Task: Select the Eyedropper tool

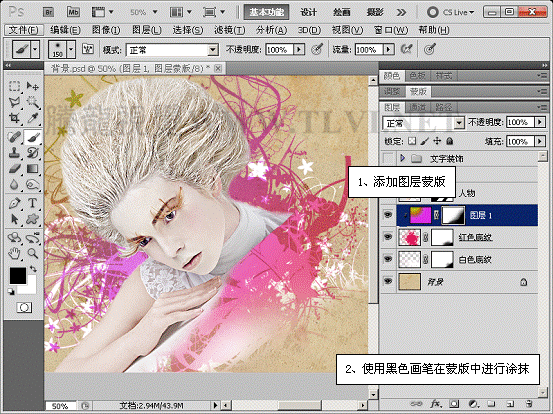Action: (x=32, y=118)
